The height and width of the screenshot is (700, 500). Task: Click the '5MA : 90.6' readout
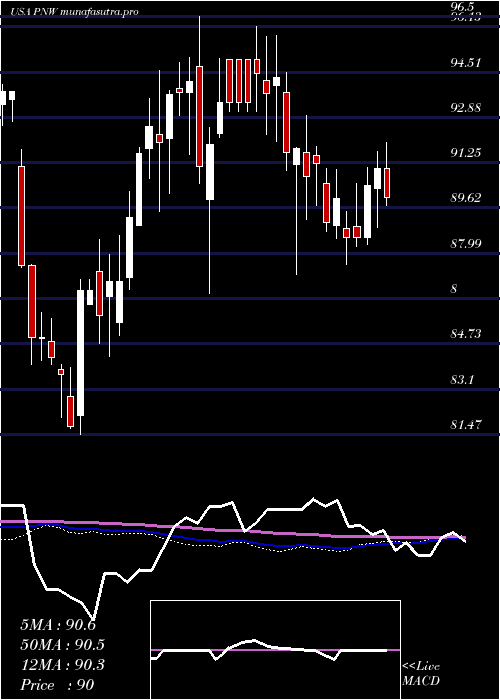pyautogui.click(x=58, y=625)
